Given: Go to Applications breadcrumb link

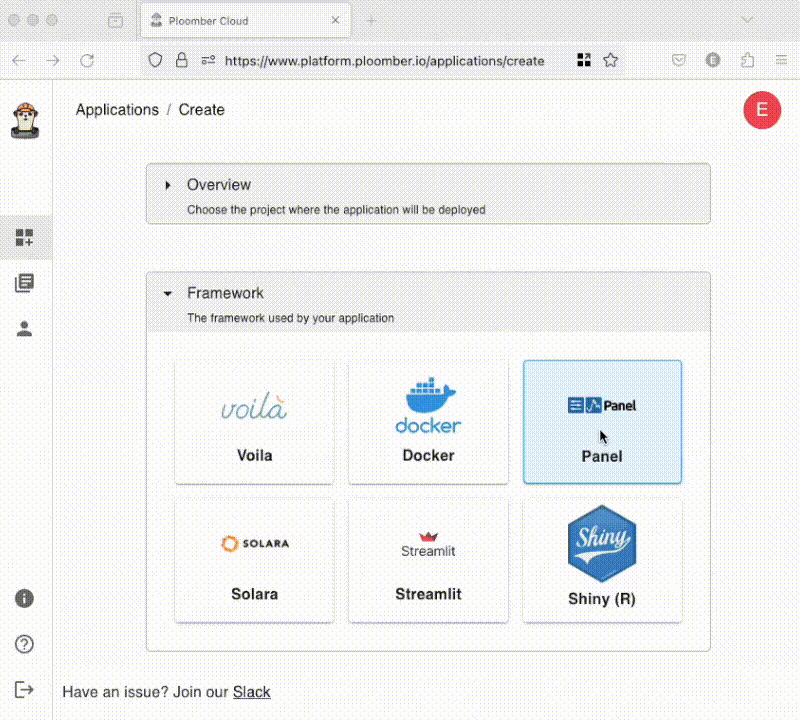Looking at the screenshot, I should pyautogui.click(x=117, y=110).
